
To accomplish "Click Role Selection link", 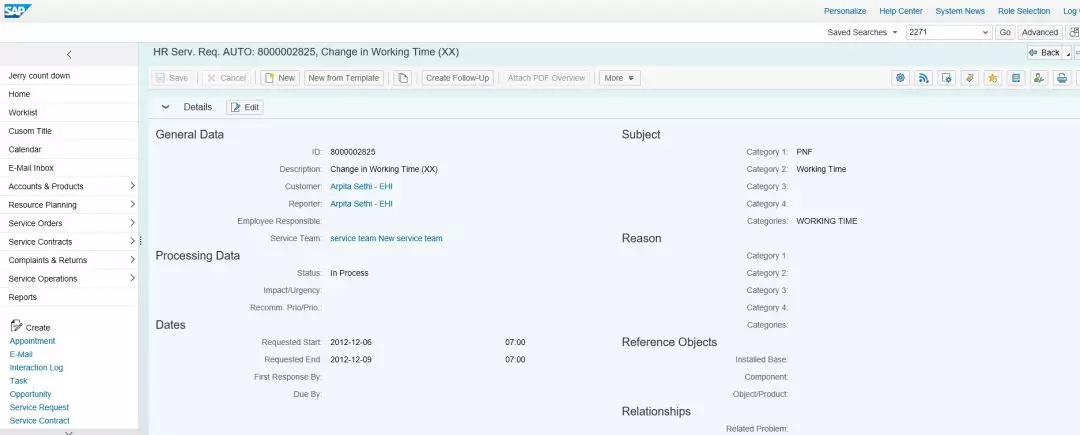I will tap(1024, 11).
